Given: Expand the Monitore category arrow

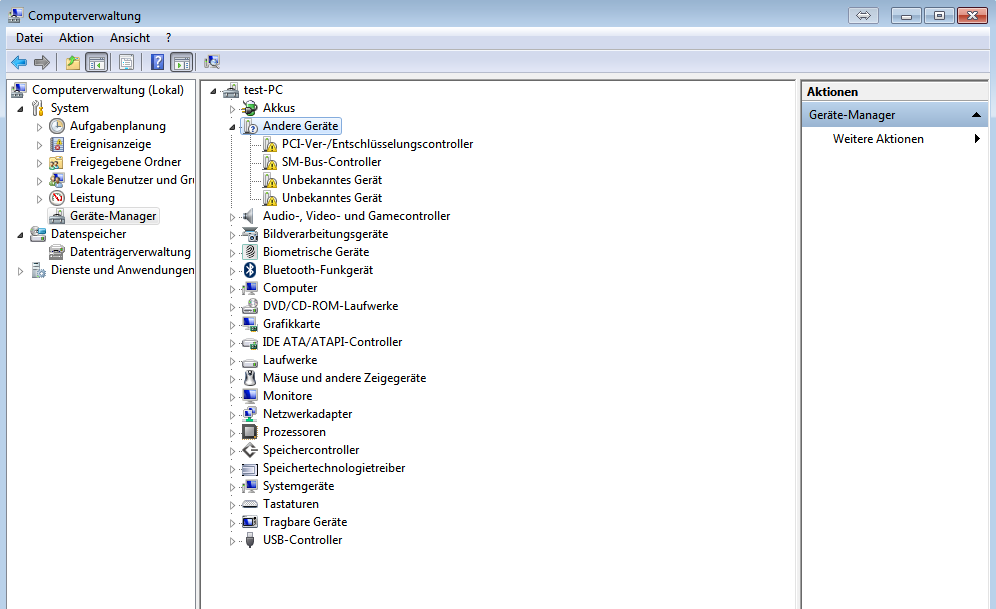Looking at the screenshot, I should click(232, 397).
